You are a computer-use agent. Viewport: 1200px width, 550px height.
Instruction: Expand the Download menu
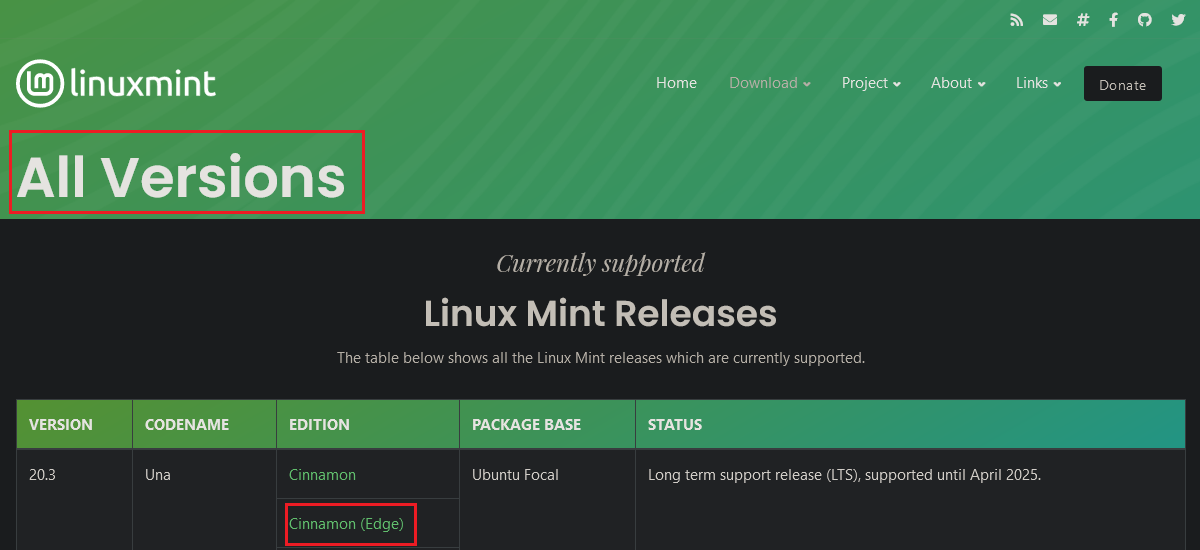[x=770, y=83]
